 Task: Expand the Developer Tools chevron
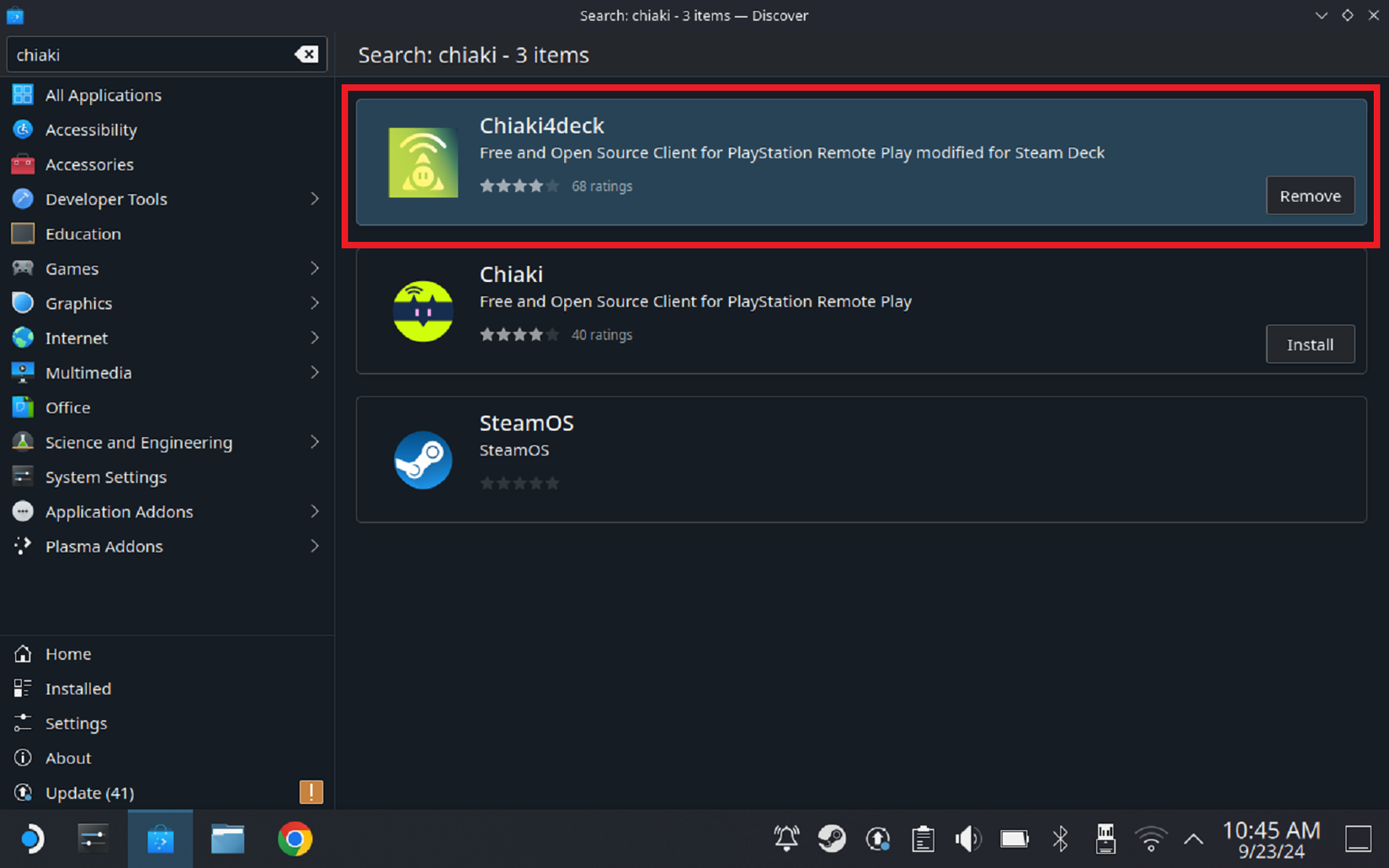point(315,199)
